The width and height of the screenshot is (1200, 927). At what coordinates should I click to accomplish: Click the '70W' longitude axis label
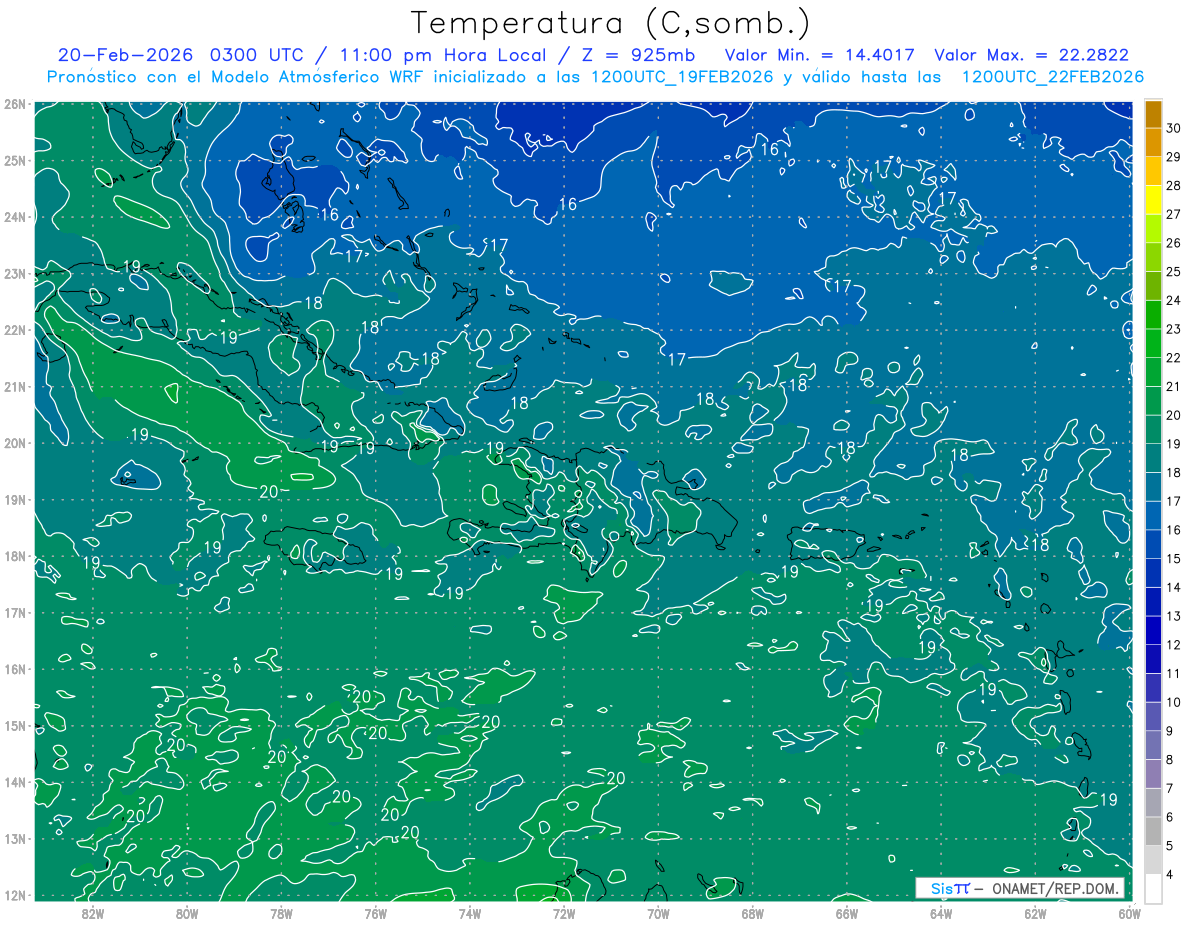(658, 913)
